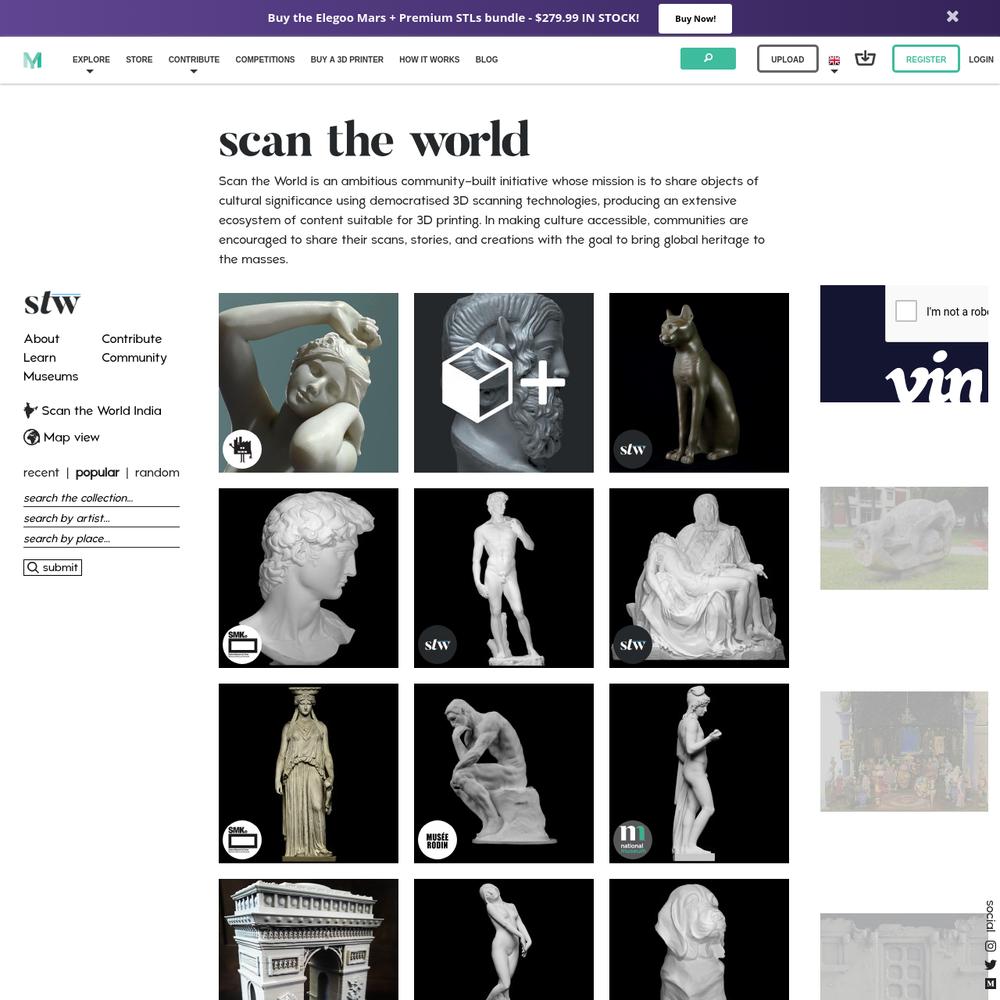Tick the I'm not a robot checkbox
The width and height of the screenshot is (1000, 1000).
click(x=906, y=311)
